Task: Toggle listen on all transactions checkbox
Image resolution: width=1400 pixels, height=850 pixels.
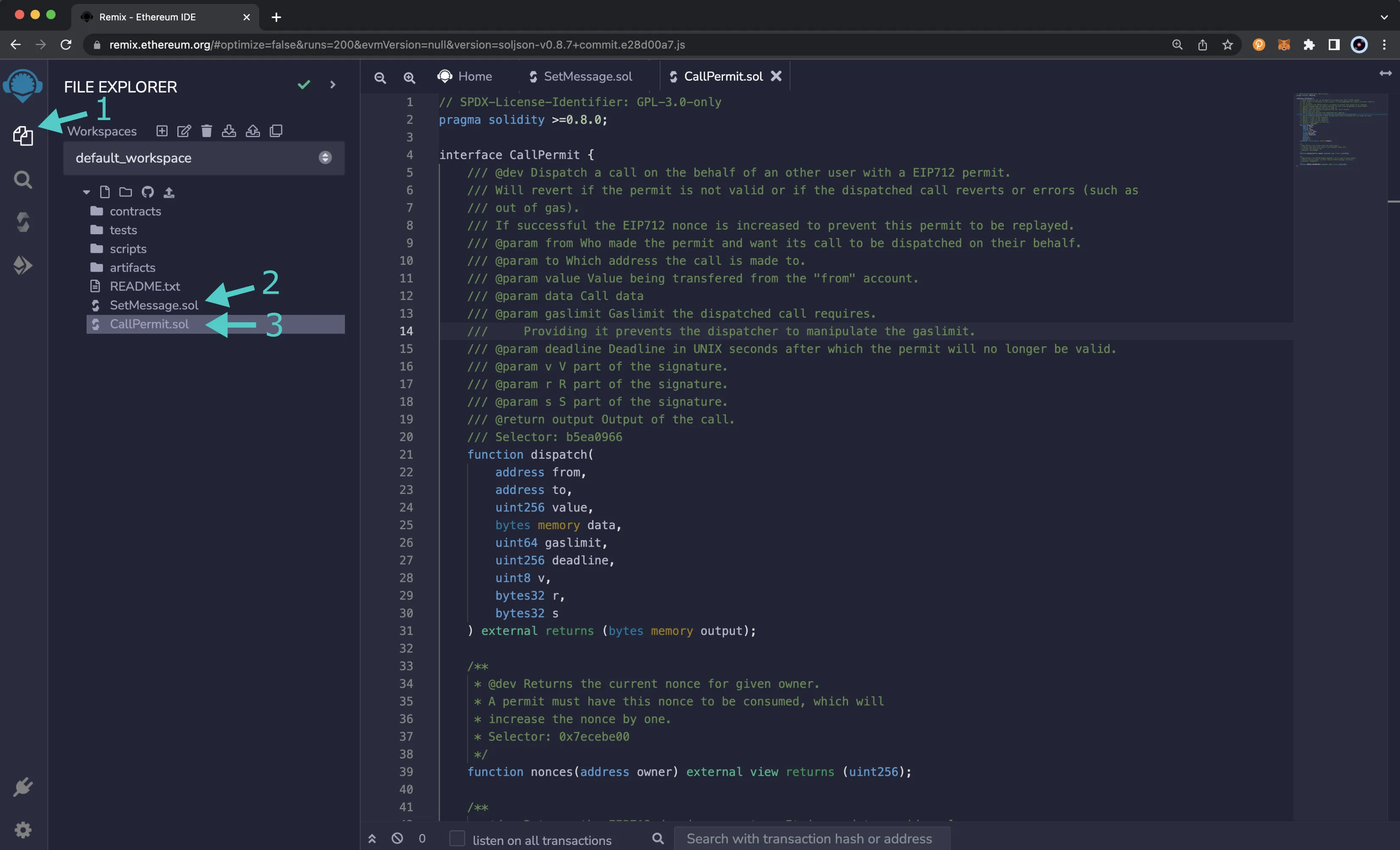Action: coord(457,839)
